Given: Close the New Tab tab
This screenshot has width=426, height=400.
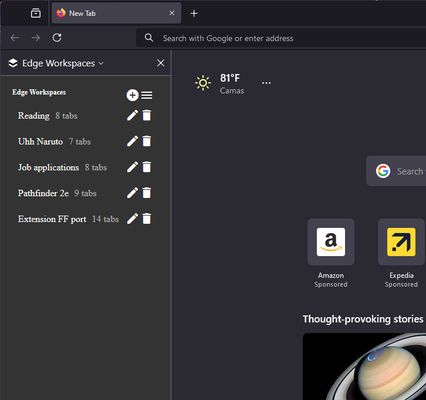Looking at the screenshot, I should [x=172, y=13].
